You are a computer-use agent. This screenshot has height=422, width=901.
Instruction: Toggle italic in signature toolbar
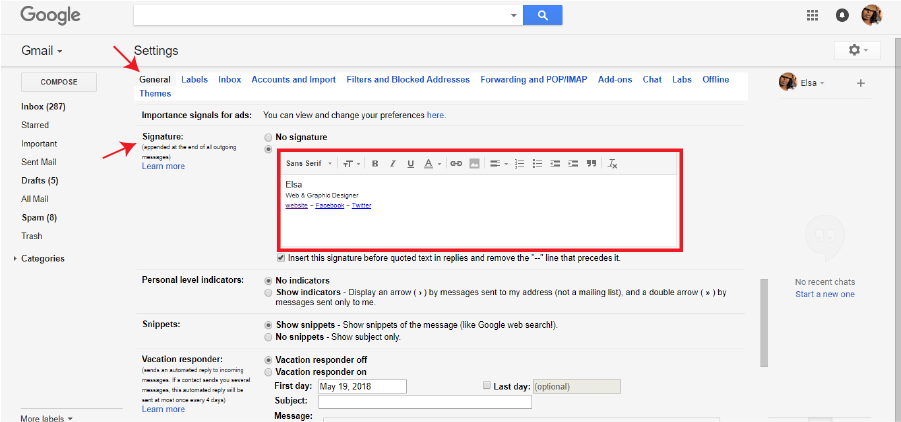pyautogui.click(x=392, y=164)
